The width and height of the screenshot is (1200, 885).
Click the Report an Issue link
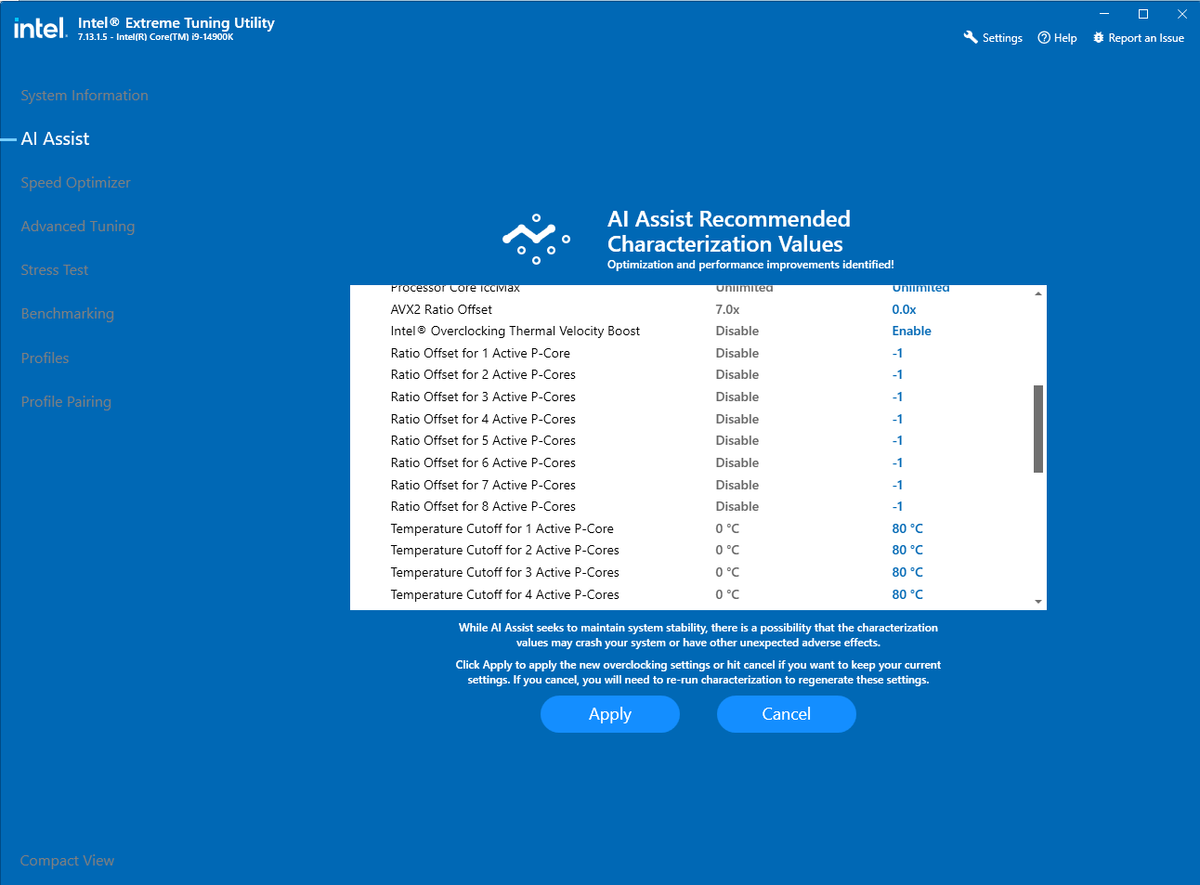1146,38
